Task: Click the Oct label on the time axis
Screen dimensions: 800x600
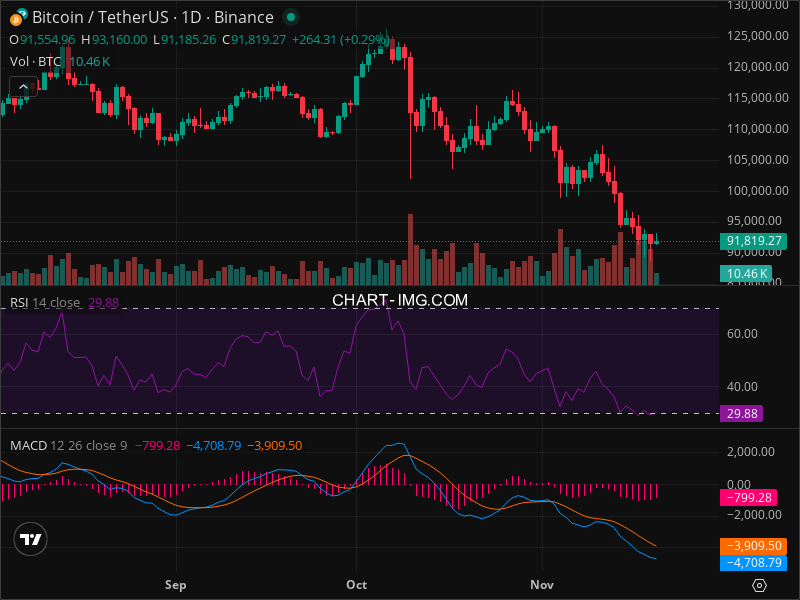Action: pyautogui.click(x=355, y=583)
